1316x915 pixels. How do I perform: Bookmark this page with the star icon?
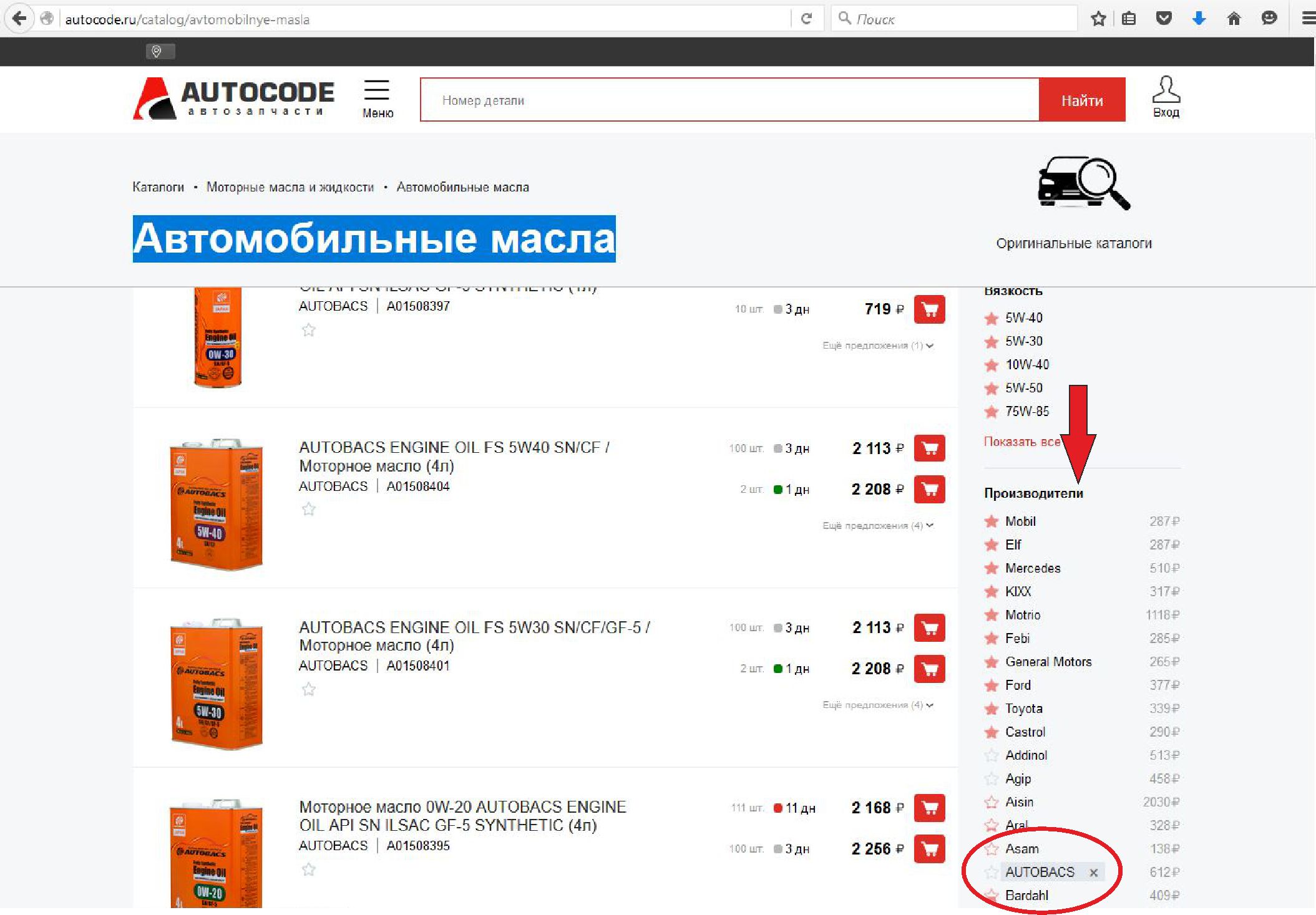[x=1098, y=19]
